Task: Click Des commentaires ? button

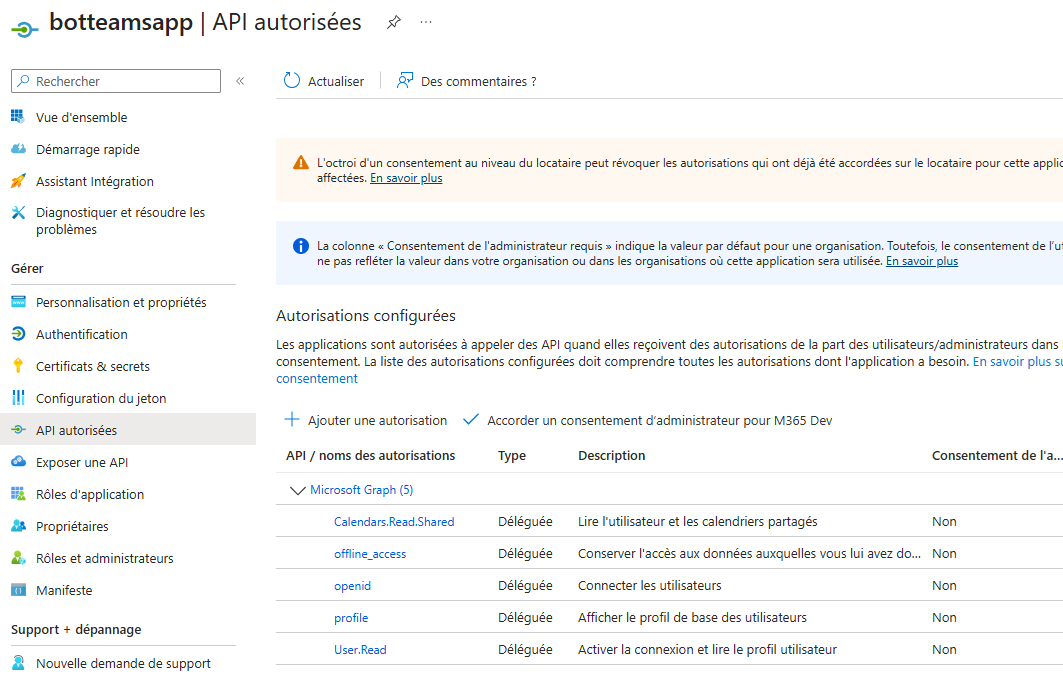Action: (x=479, y=81)
